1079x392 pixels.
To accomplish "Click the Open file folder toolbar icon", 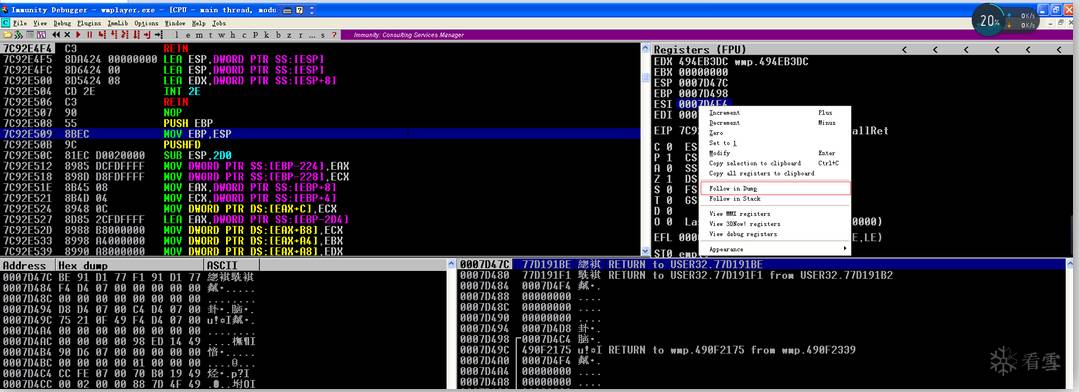I will click(8, 35).
